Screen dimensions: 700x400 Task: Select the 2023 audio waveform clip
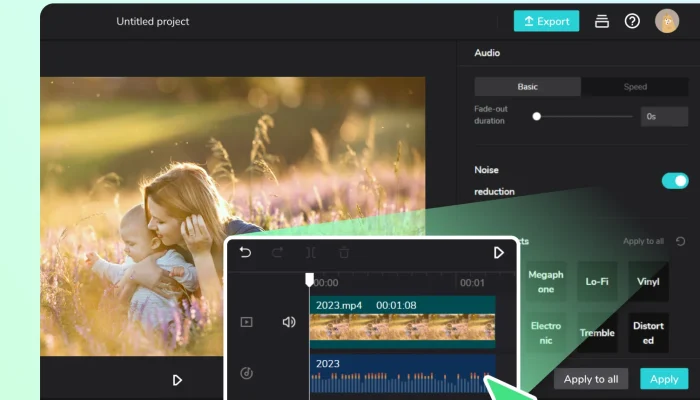402,374
